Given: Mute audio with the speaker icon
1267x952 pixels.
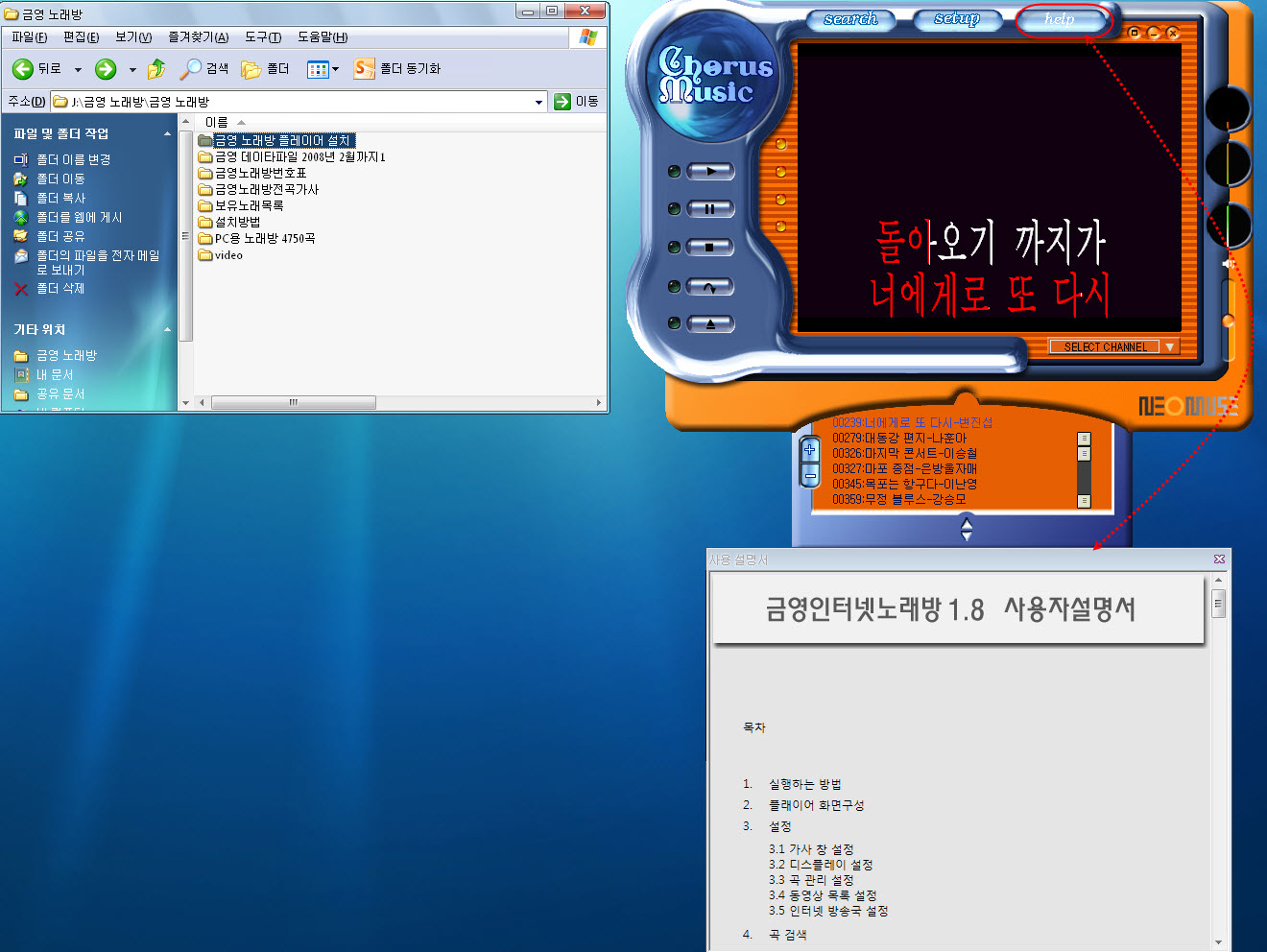Looking at the screenshot, I should (1227, 263).
